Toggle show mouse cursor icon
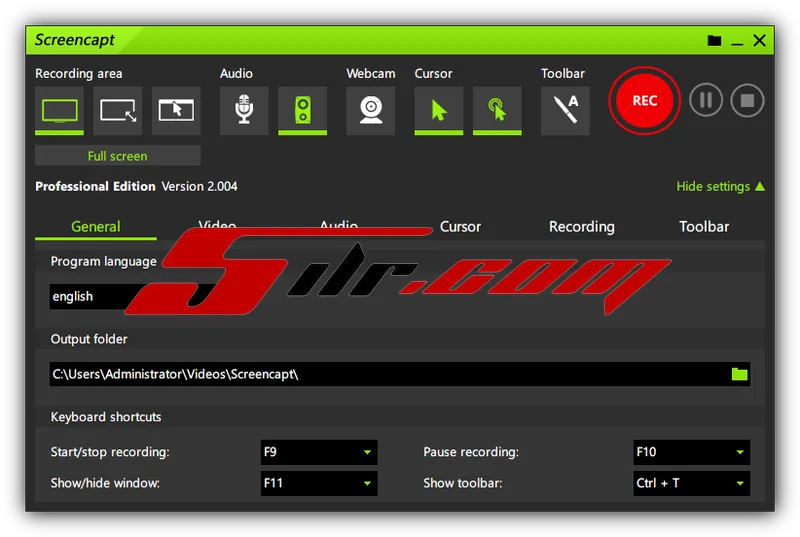The width and height of the screenshot is (800, 537). pyautogui.click(x=439, y=110)
